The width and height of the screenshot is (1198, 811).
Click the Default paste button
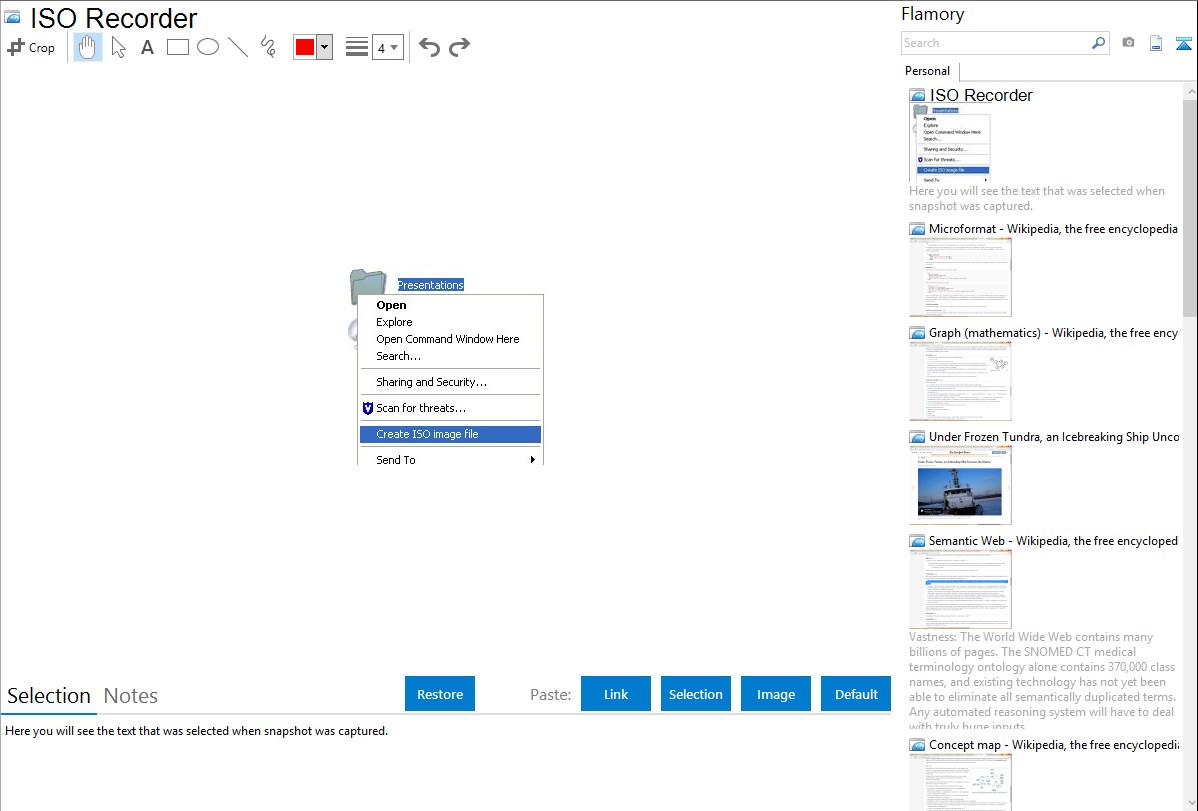tap(856, 694)
